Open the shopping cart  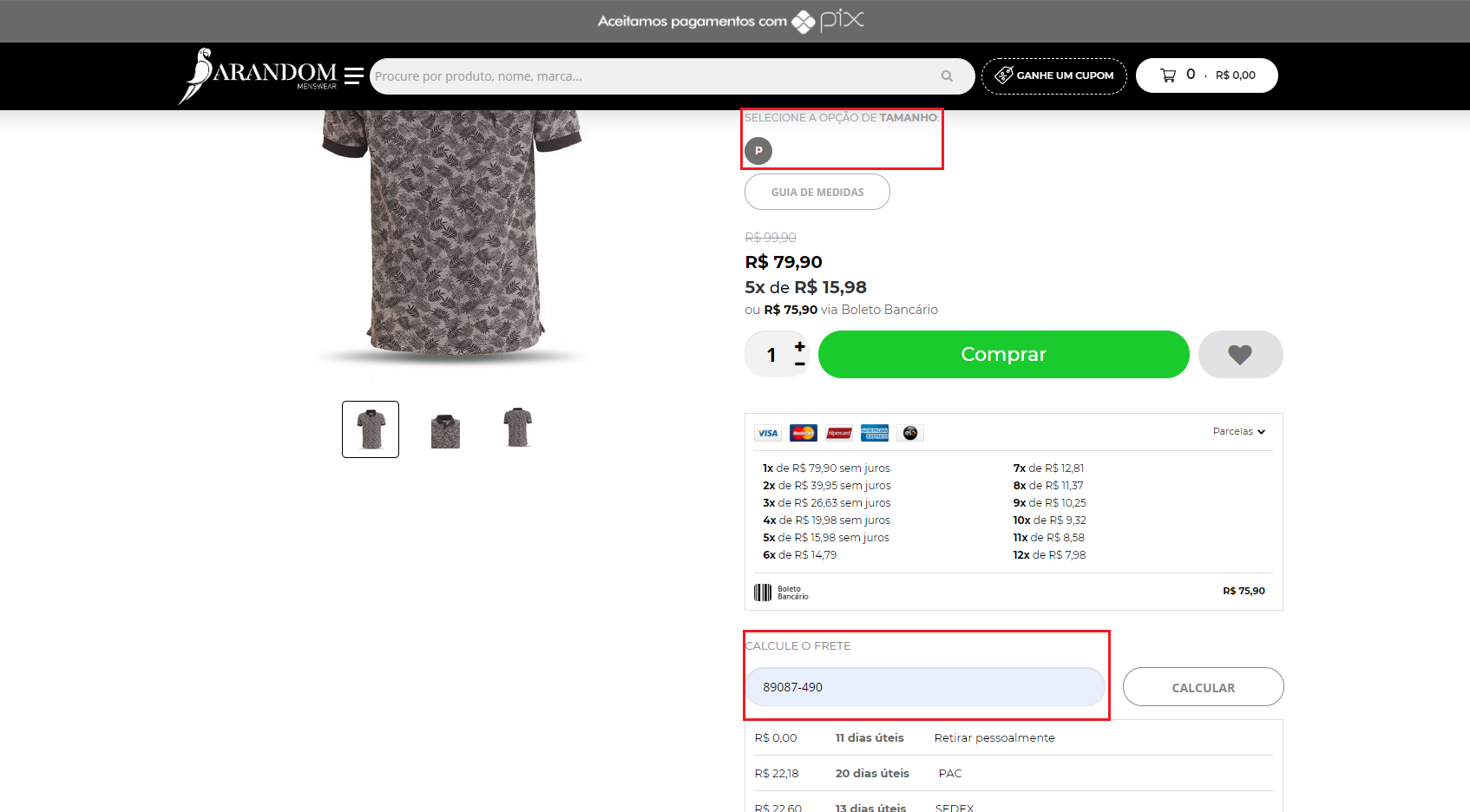tap(1206, 75)
